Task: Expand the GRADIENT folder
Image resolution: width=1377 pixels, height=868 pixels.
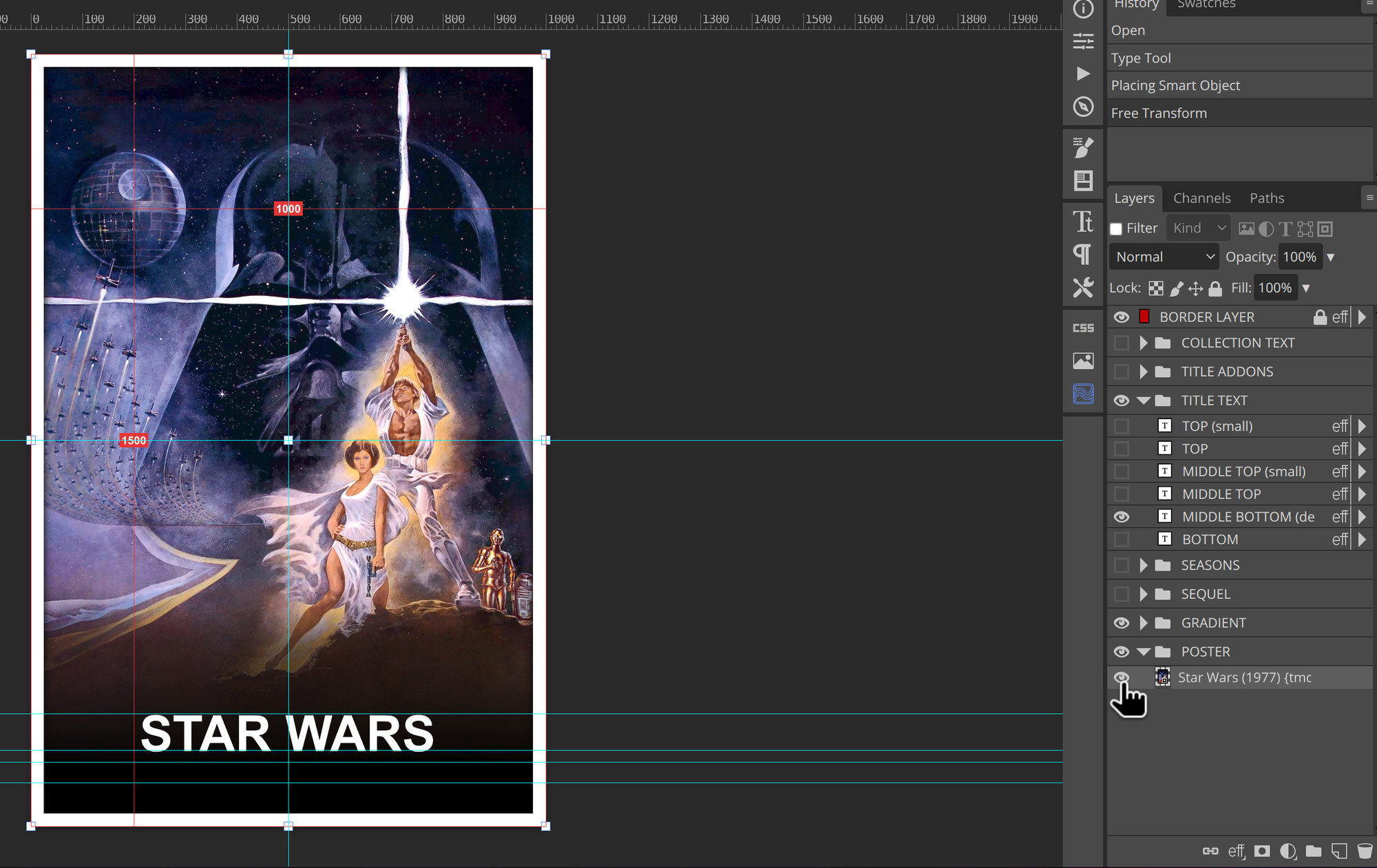Action: 1144,623
